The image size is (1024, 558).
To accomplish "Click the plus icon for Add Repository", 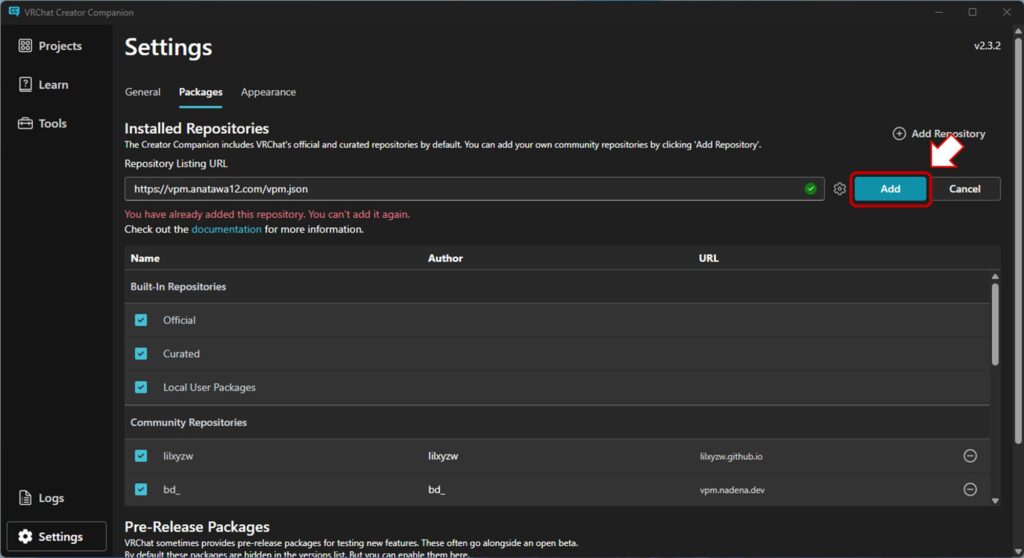I will [x=899, y=134].
